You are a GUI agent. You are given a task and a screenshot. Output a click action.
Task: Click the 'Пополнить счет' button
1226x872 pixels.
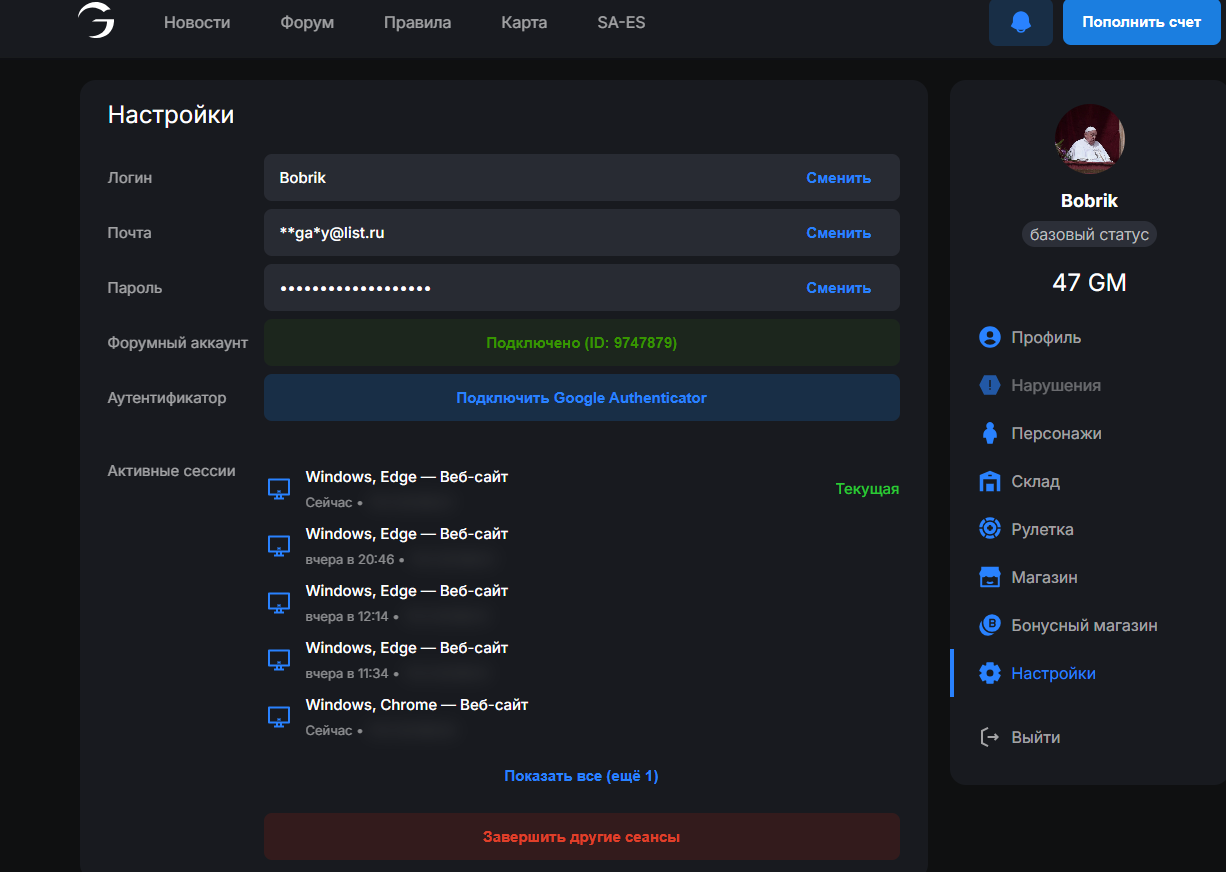click(x=1141, y=22)
